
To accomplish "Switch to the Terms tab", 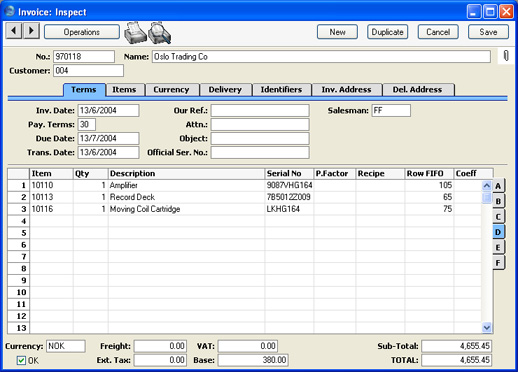I will point(84,90).
